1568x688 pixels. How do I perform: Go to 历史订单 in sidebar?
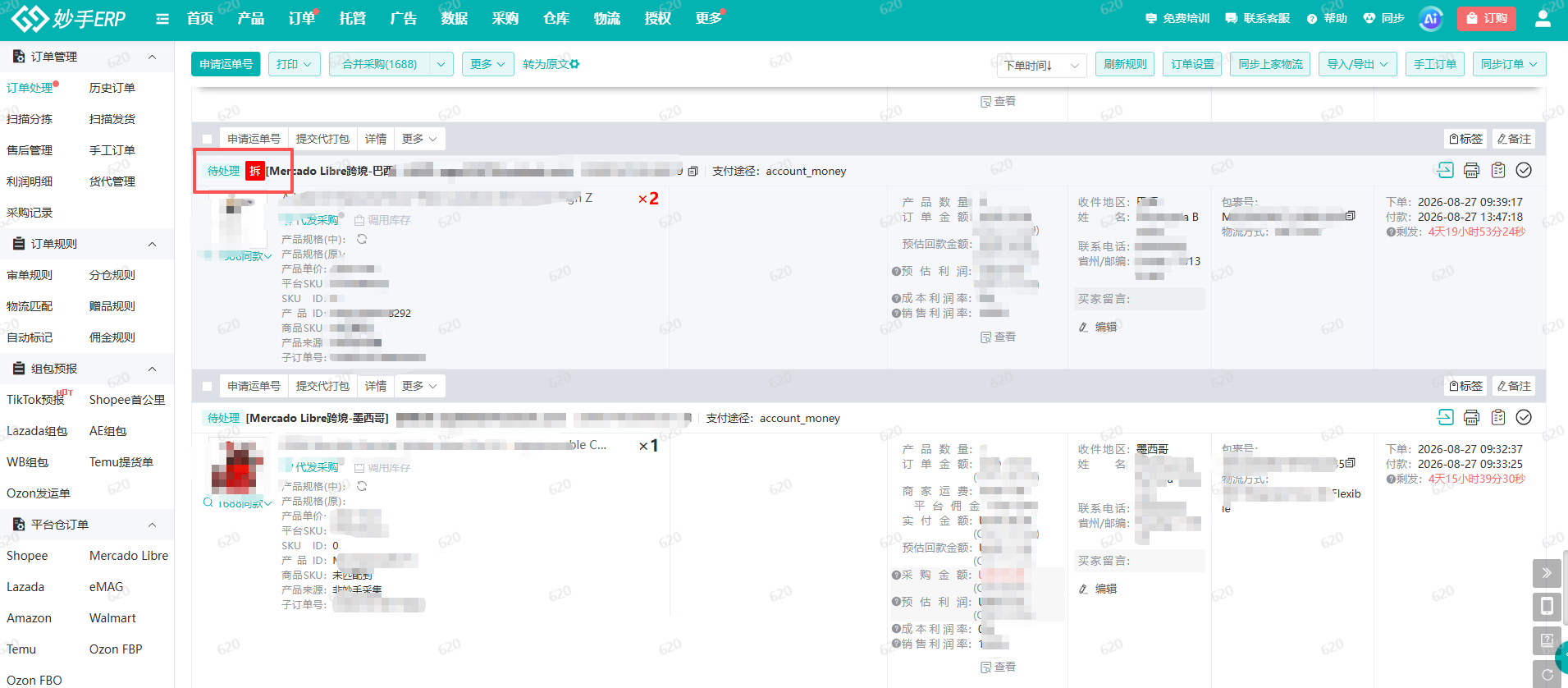(112, 88)
